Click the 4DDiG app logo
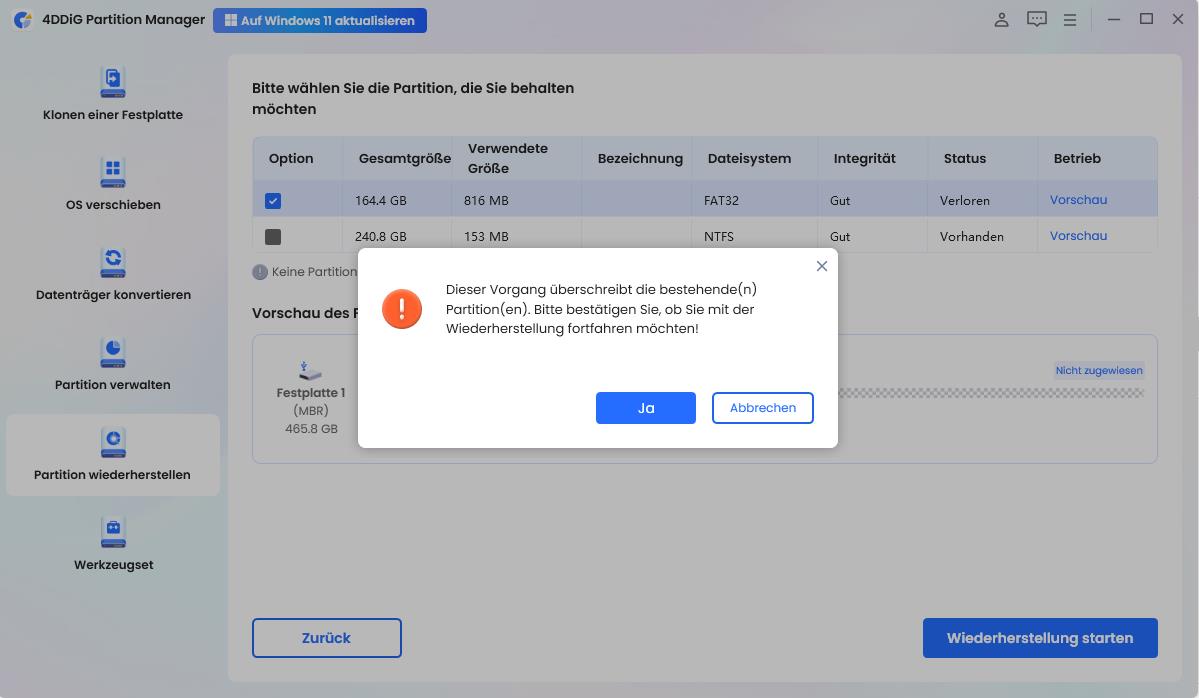Viewport: 1199px width, 698px height. click(x=23, y=20)
